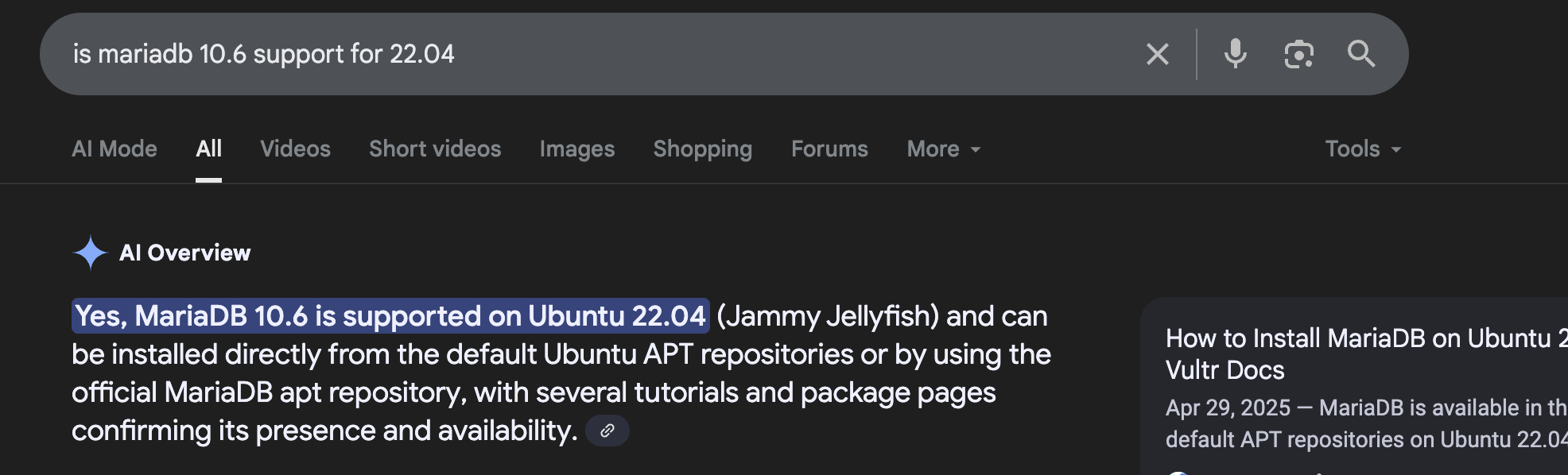The height and width of the screenshot is (475, 1568).
Task: Start voice search with the microphone icon
Action: click(1235, 54)
